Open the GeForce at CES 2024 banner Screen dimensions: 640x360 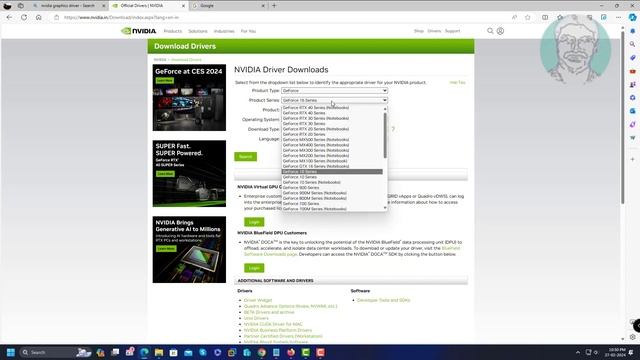[189, 98]
